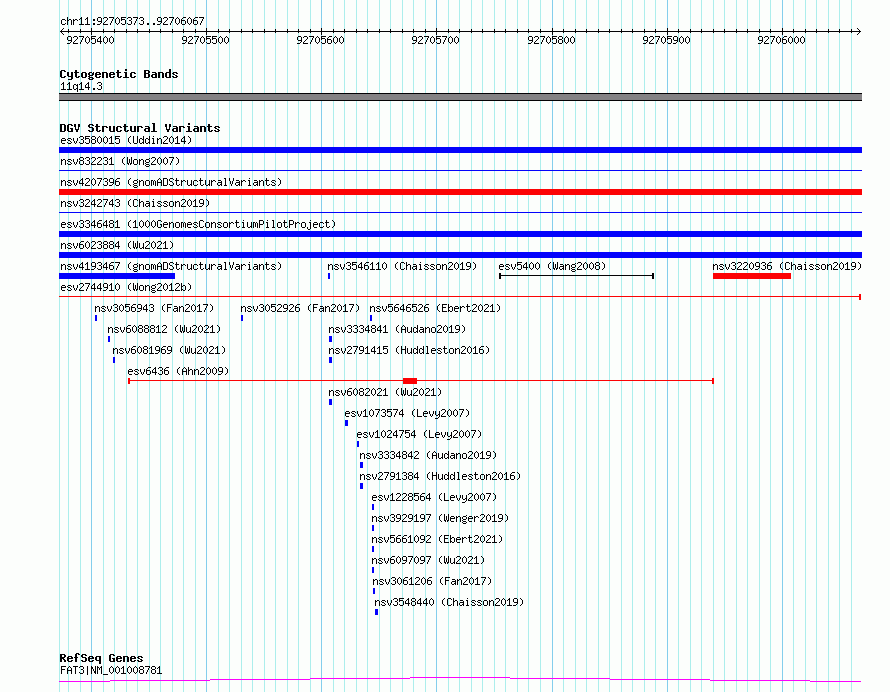Image resolution: width=890 pixels, height=692 pixels.
Task: Click the blue marker below nsv3548440
Action: (x=376, y=612)
